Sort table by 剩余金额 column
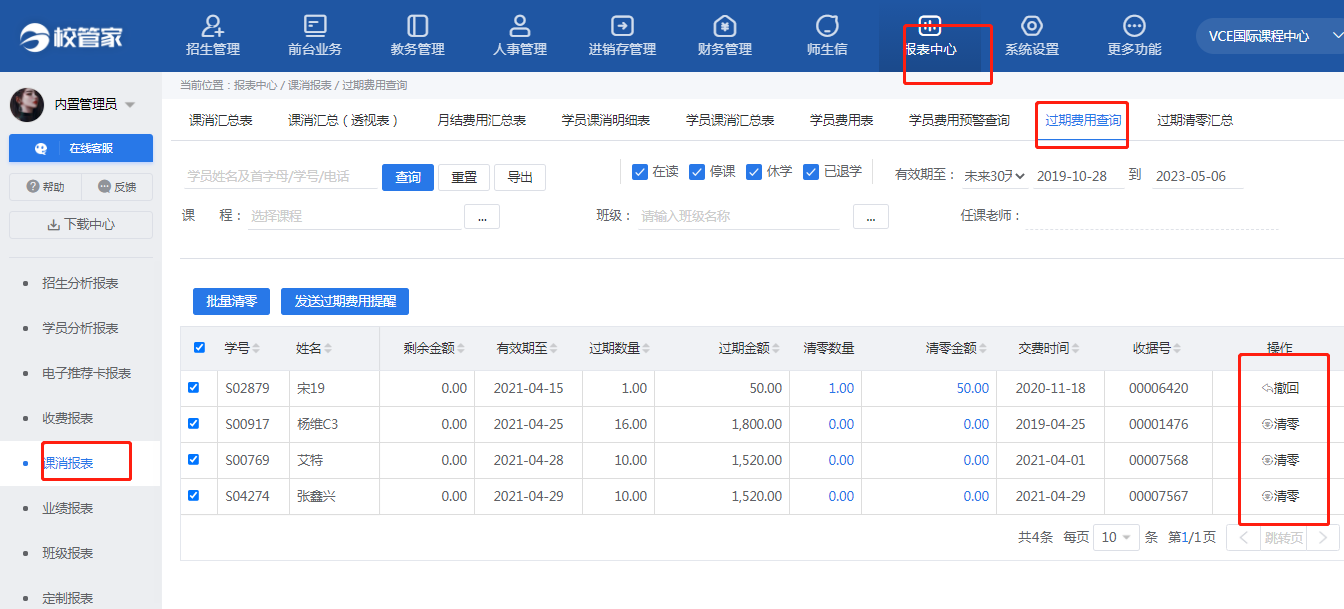Image resolution: width=1344 pixels, height=609 pixels. 461,348
